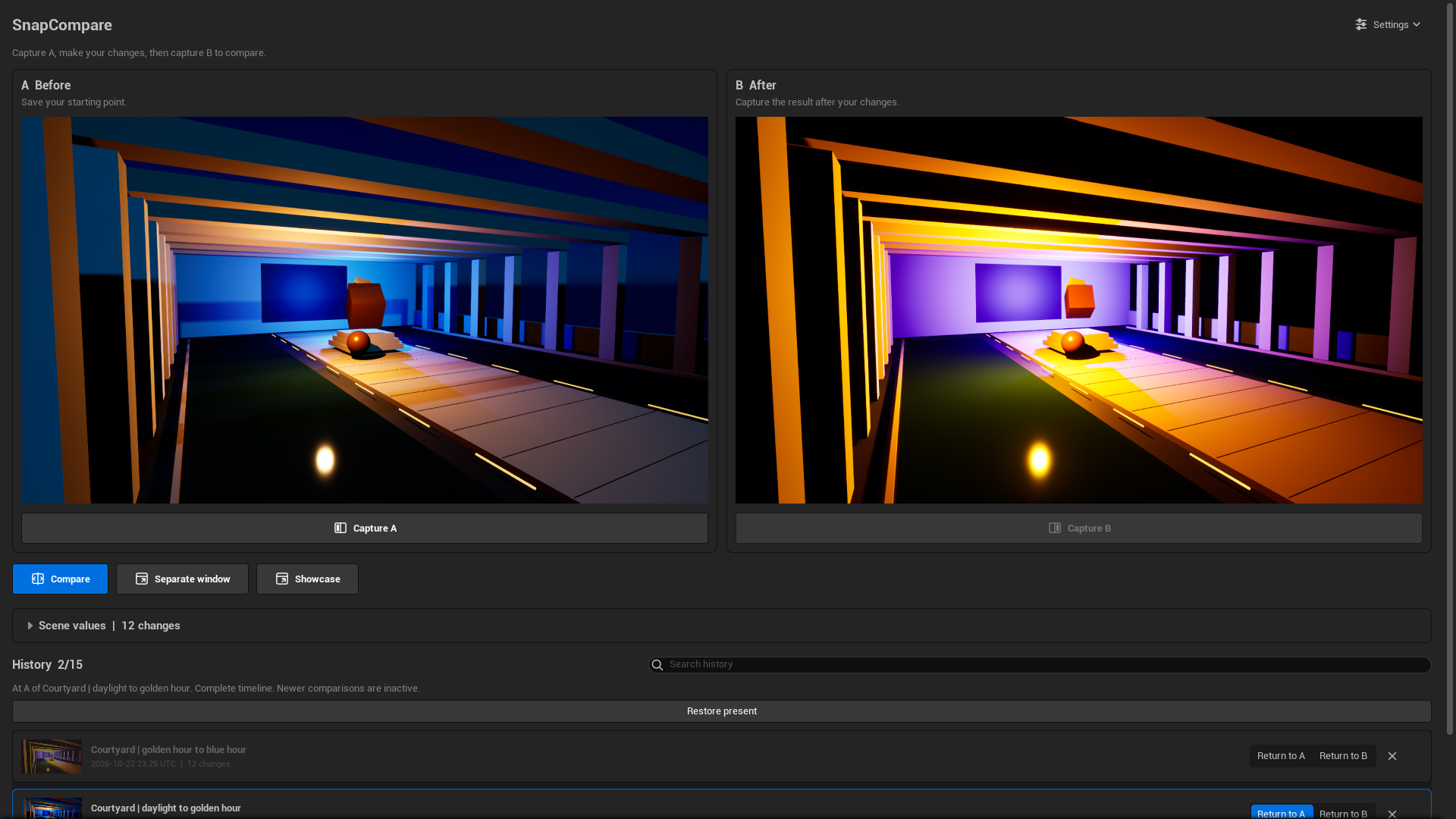Return to A for daylight to golden hour
The width and height of the screenshot is (1456, 819).
pyautogui.click(x=1281, y=812)
